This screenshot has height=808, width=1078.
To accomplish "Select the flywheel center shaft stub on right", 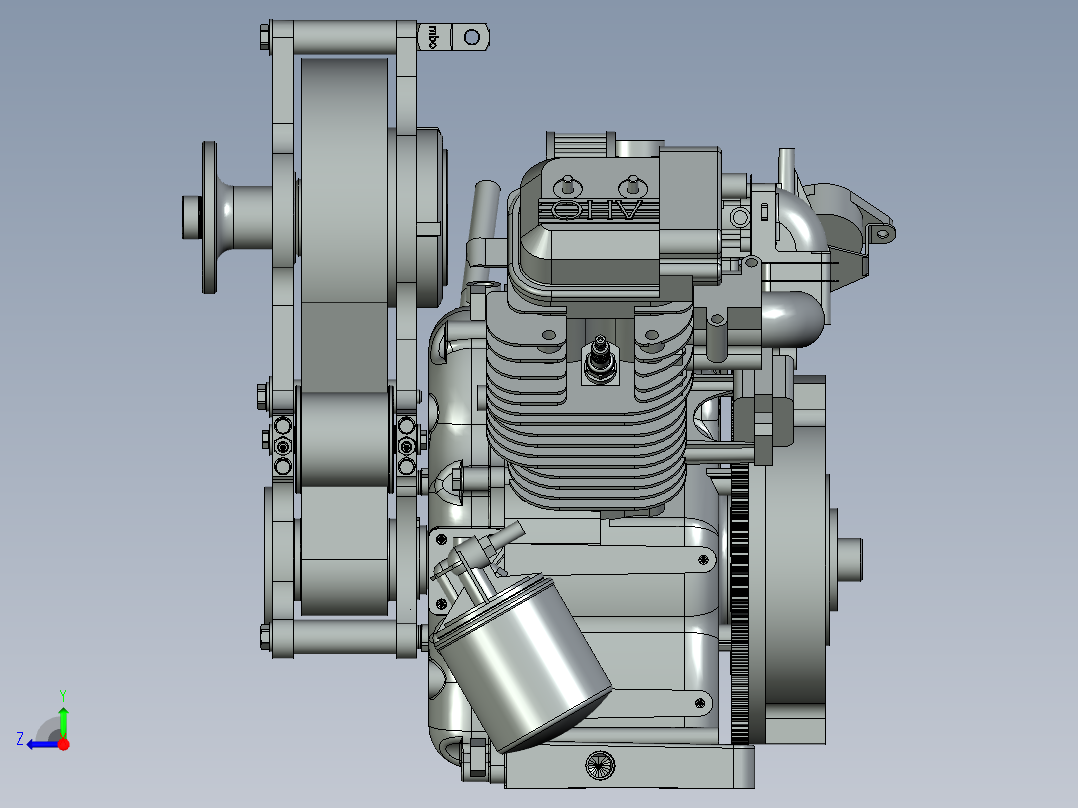I will [x=850, y=560].
